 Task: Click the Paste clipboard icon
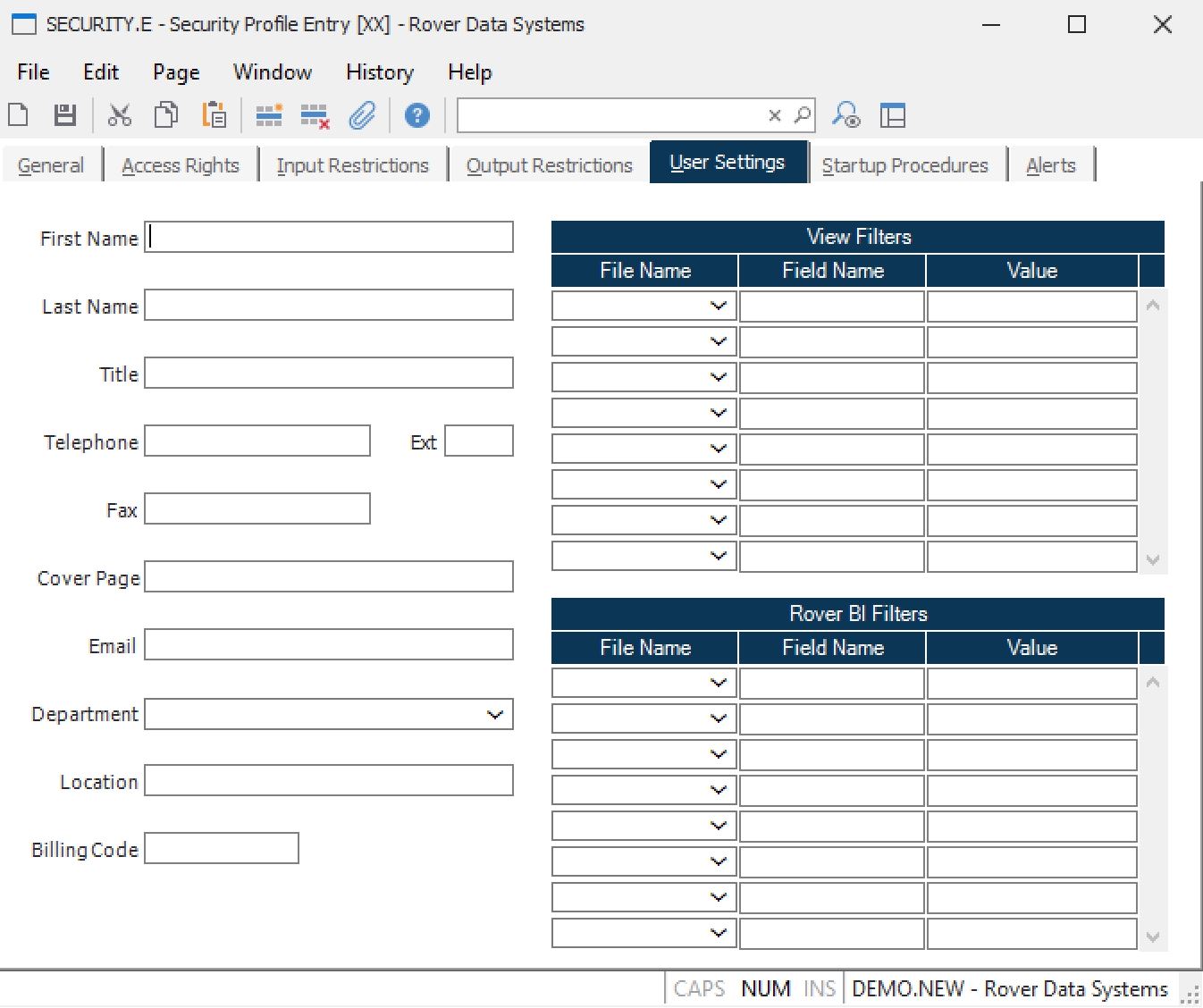[x=215, y=115]
